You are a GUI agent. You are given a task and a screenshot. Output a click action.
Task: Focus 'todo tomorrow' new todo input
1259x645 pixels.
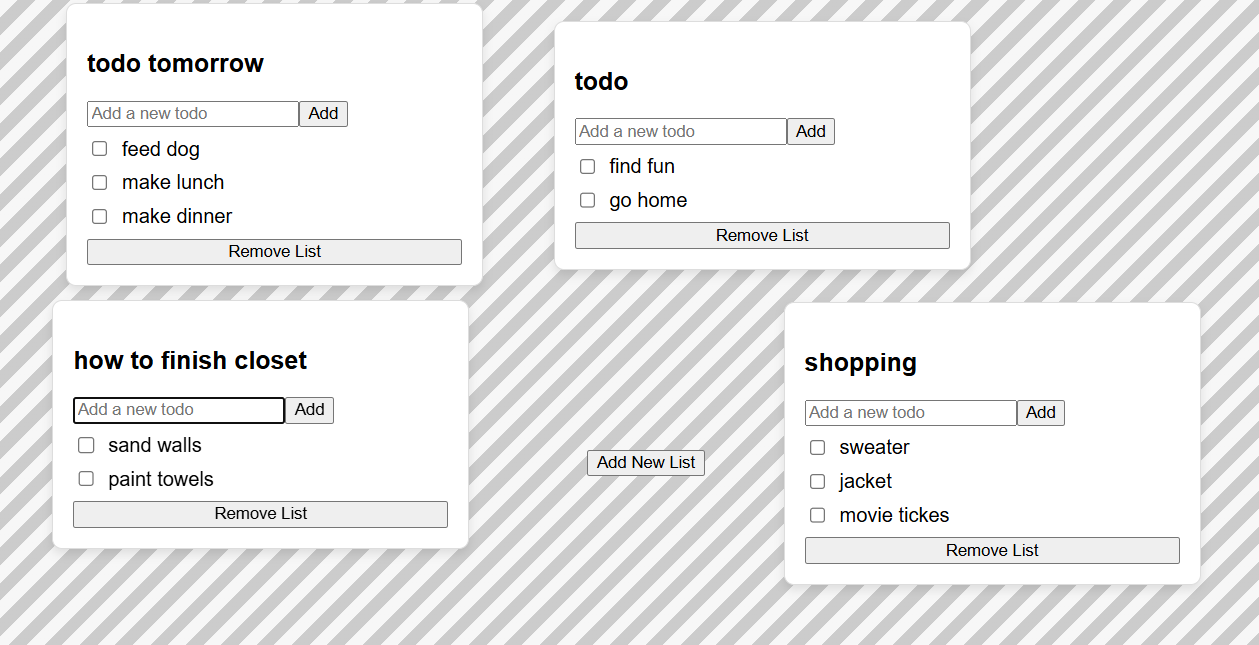click(x=193, y=114)
